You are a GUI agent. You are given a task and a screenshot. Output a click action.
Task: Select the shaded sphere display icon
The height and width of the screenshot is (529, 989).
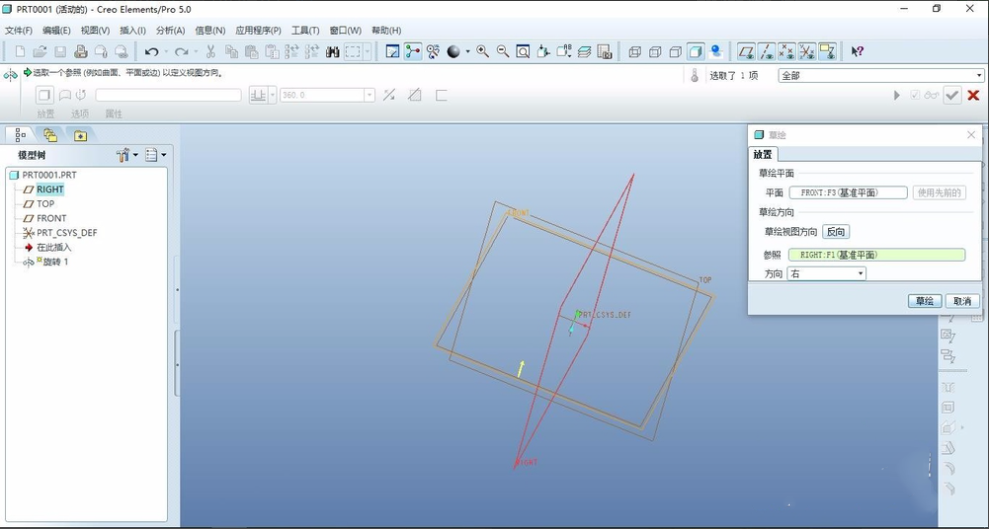coord(453,52)
